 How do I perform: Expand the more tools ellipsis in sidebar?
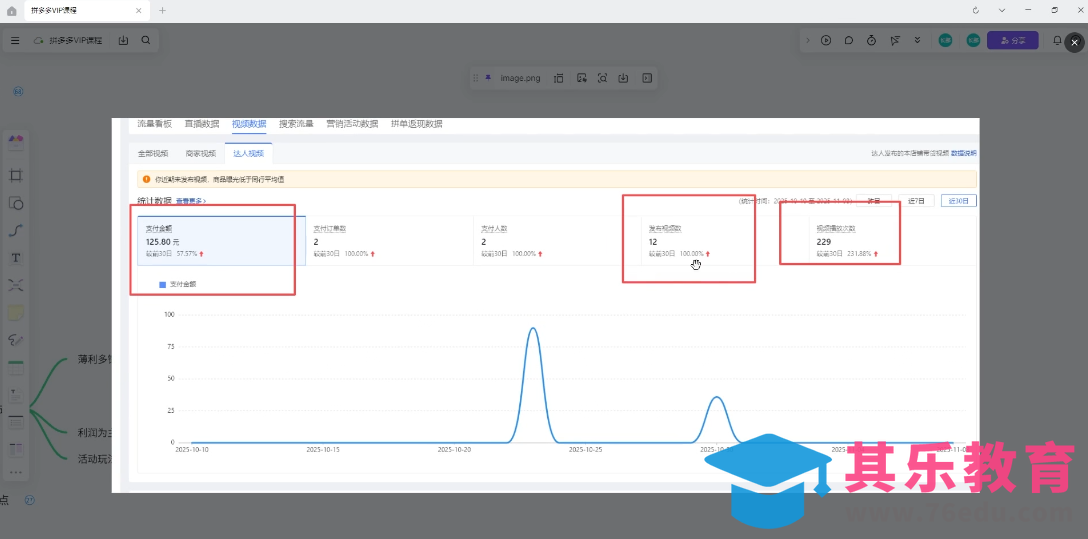pyautogui.click(x=16, y=472)
